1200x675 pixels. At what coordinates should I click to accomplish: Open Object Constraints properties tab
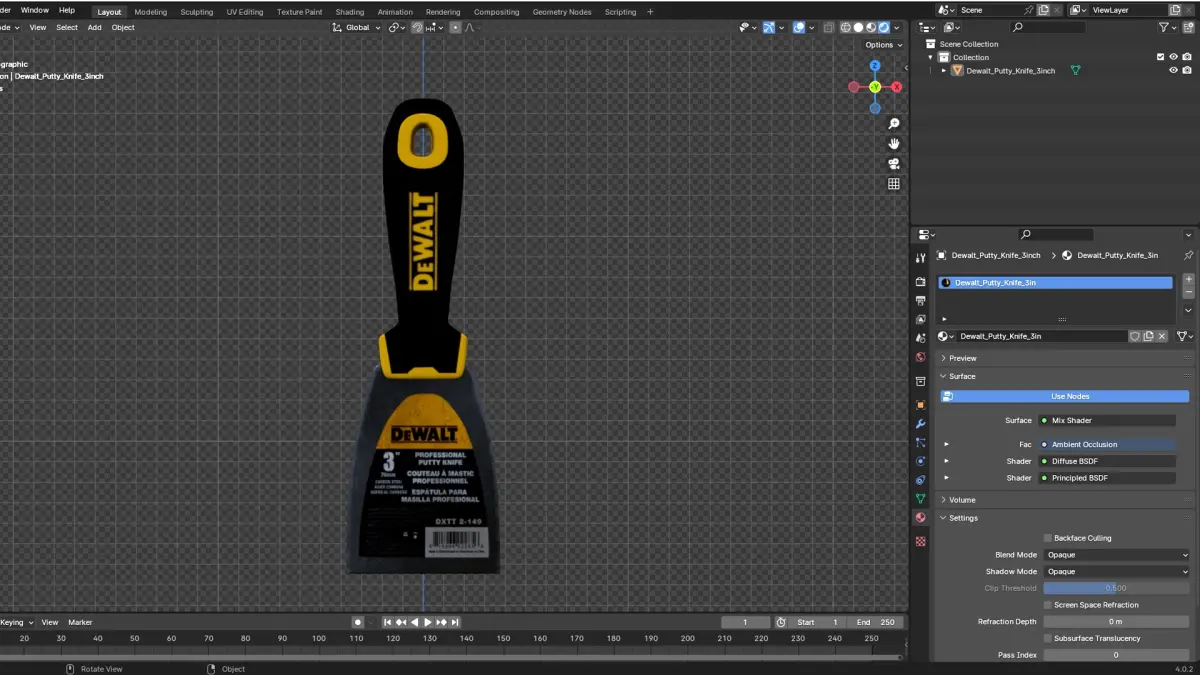click(920, 480)
